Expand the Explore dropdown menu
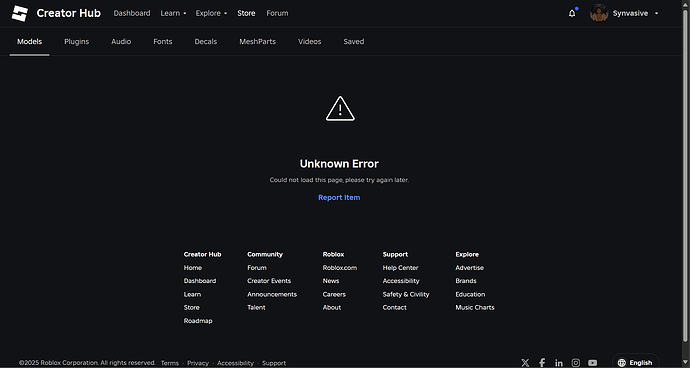The width and height of the screenshot is (690, 368). tap(211, 13)
